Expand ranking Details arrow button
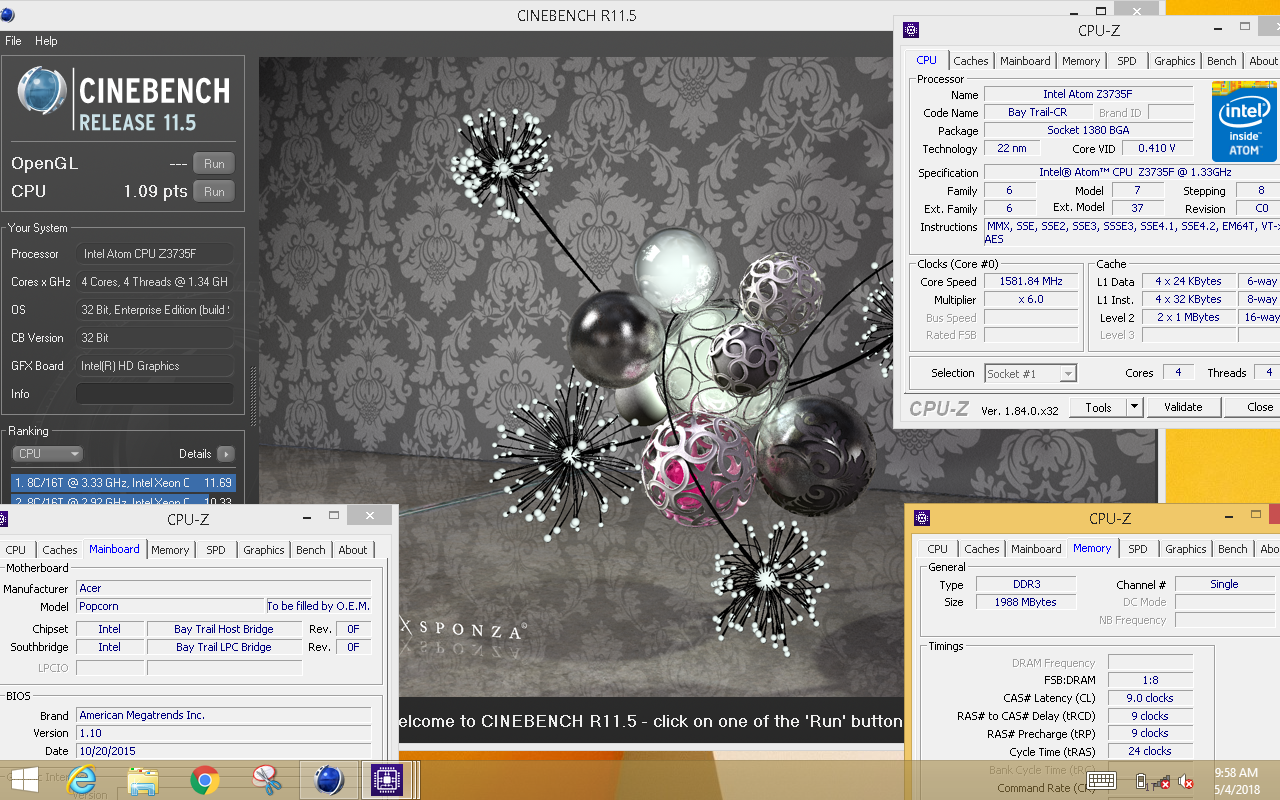This screenshot has height=800, width=1280. pyautogui.click(x=226, y=454)
